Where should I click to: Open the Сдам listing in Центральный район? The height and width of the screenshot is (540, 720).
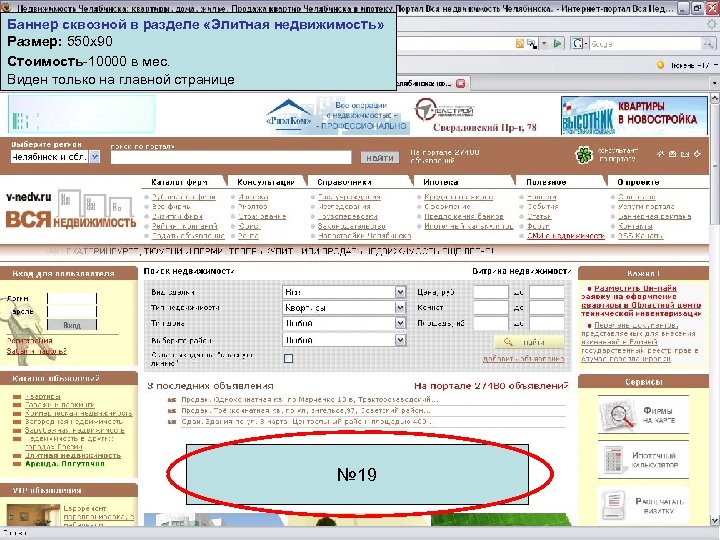(x=306, y=422)
